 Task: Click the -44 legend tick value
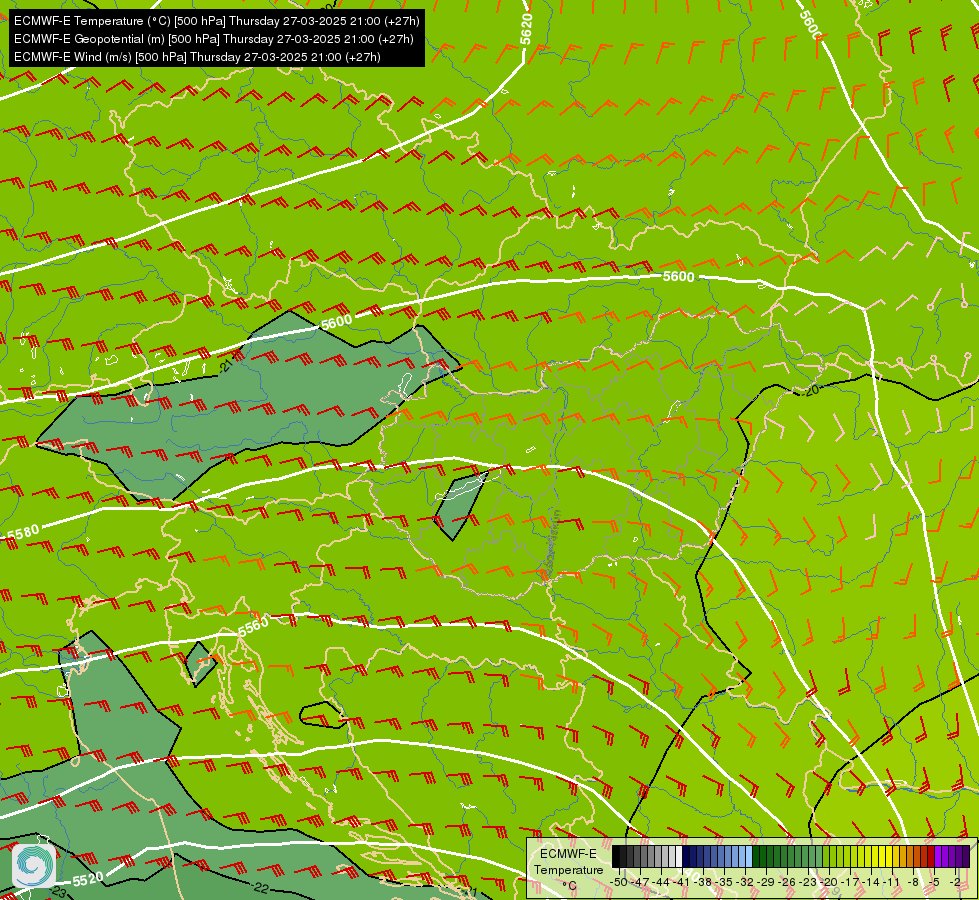(x=661, y=882)
